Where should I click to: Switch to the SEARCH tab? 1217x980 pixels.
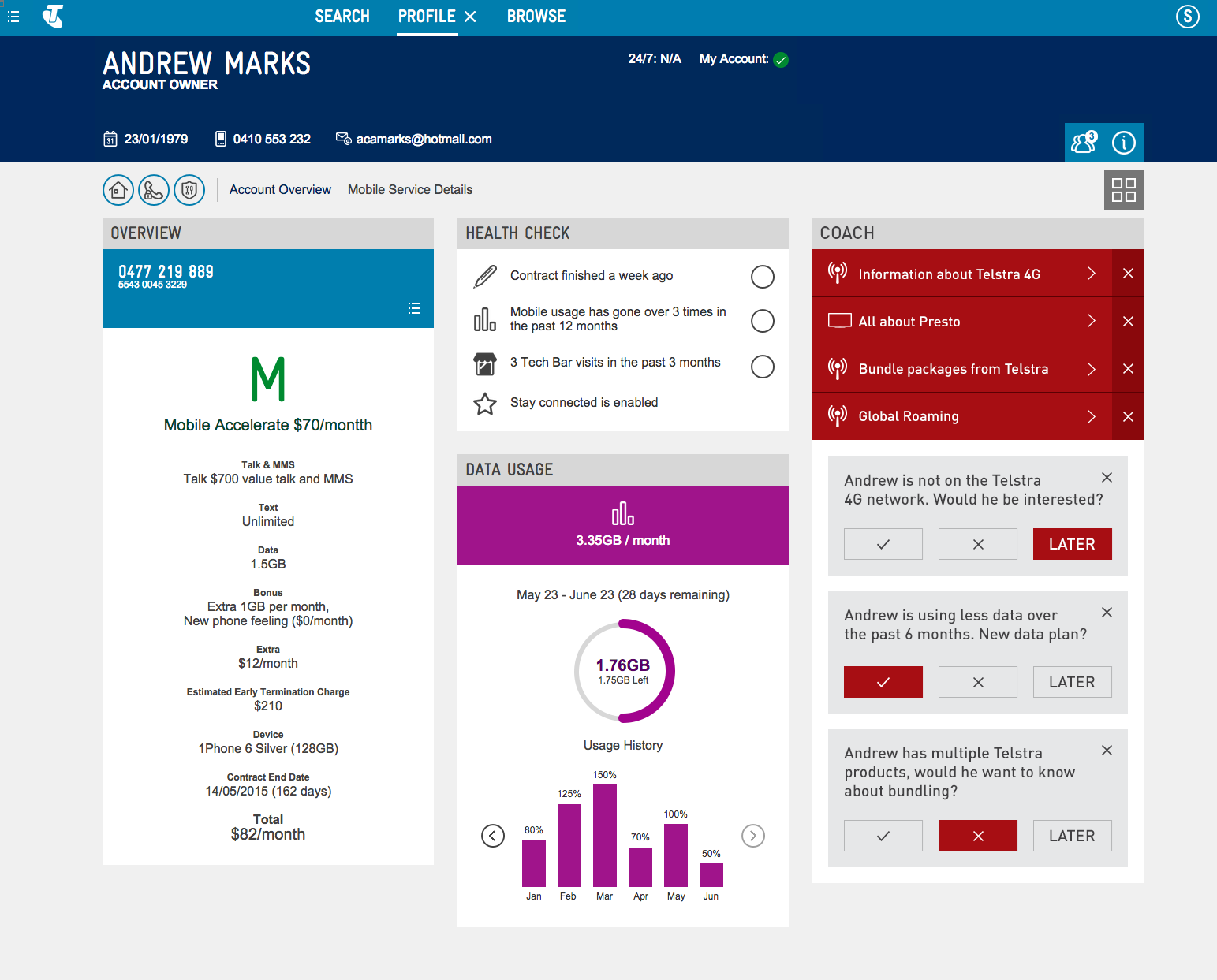(x=342, y=17)
